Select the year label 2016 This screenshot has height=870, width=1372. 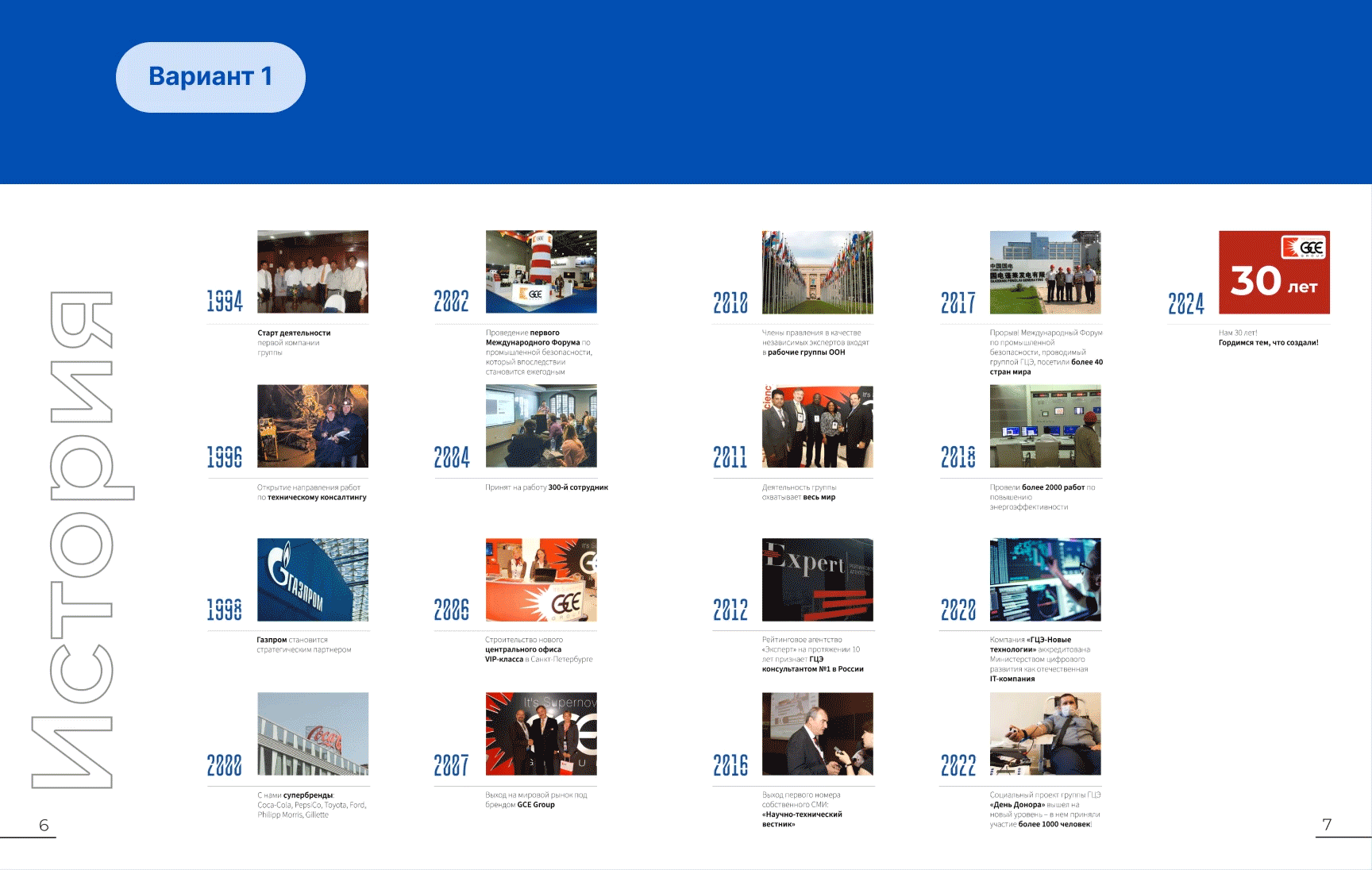(x=730, y=764)
